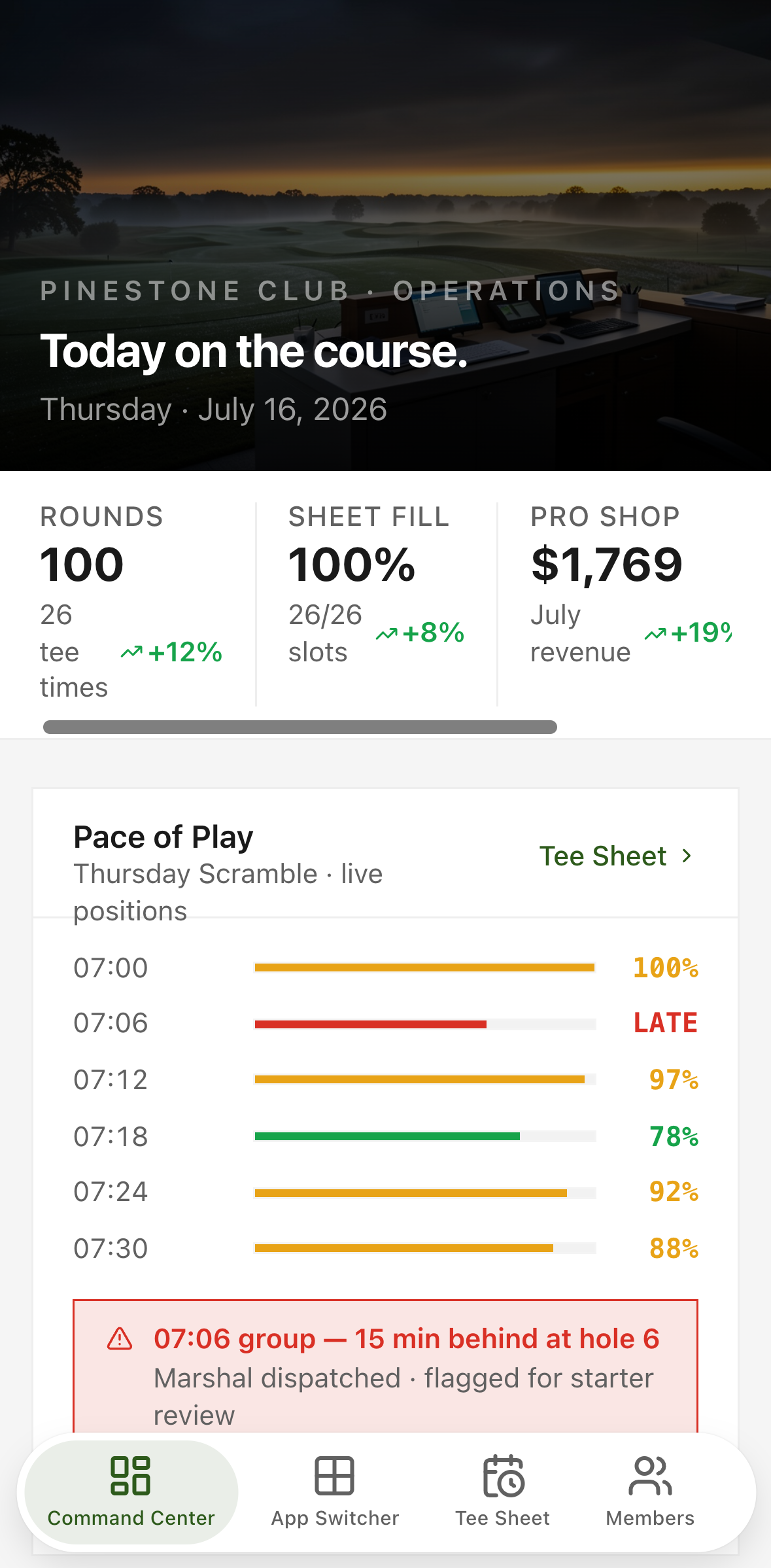This screenshot has height=1568, width=771.
Task: Open the Rounds 100 stat card
Action: click(131, 603)
